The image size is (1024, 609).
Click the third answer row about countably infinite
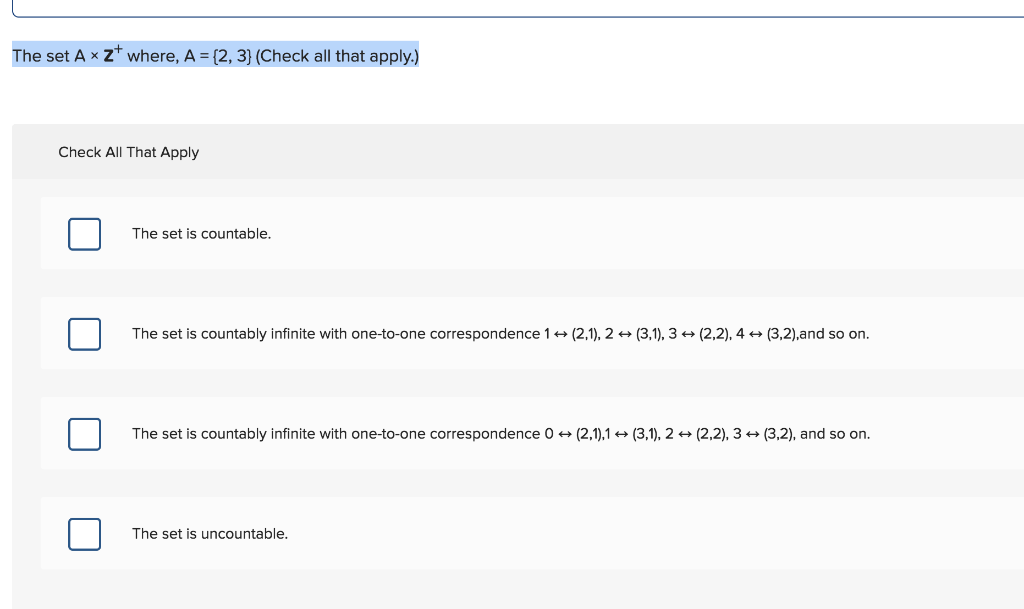point(500,433)
